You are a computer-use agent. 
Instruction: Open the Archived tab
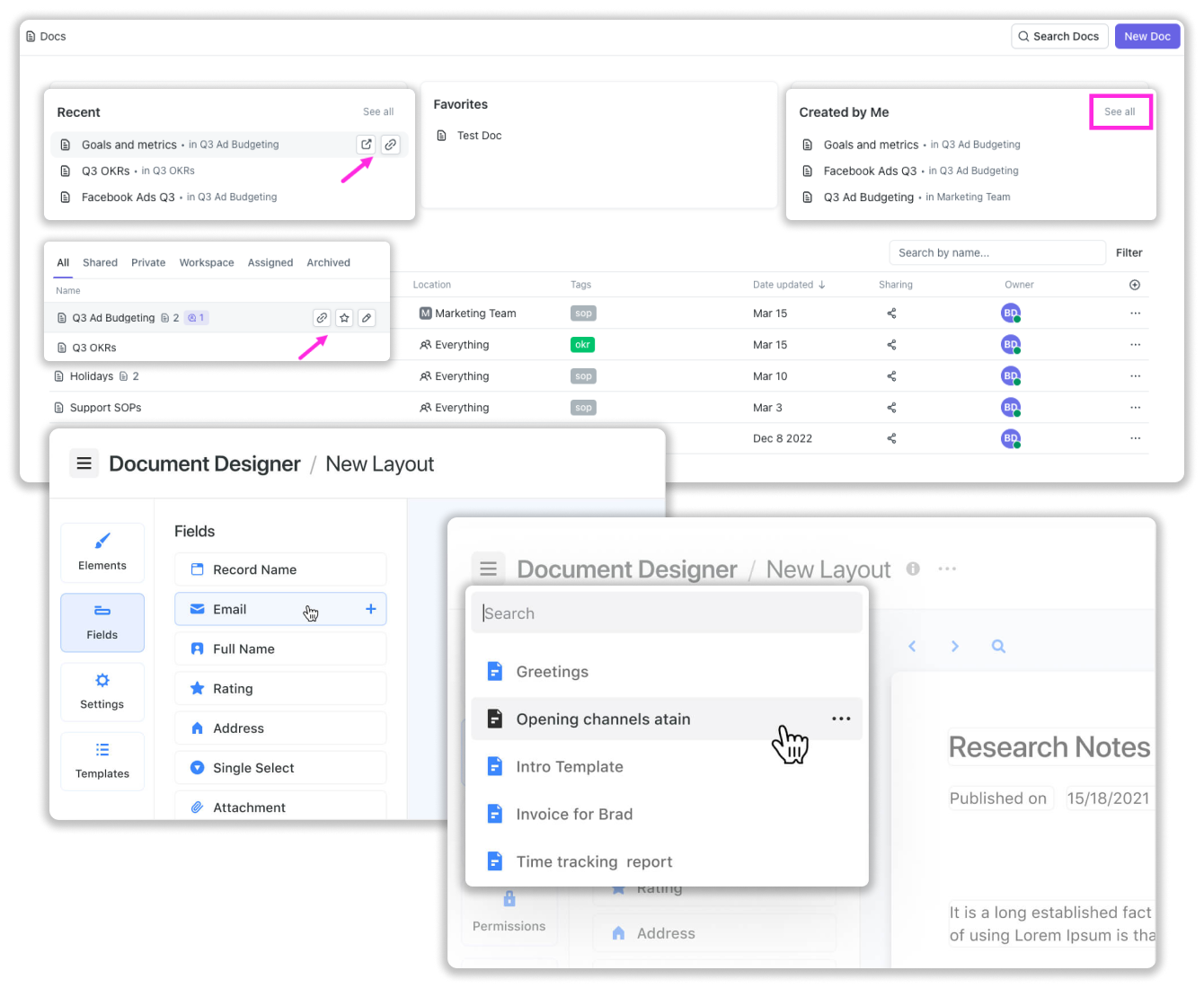(x=328, y=262)
